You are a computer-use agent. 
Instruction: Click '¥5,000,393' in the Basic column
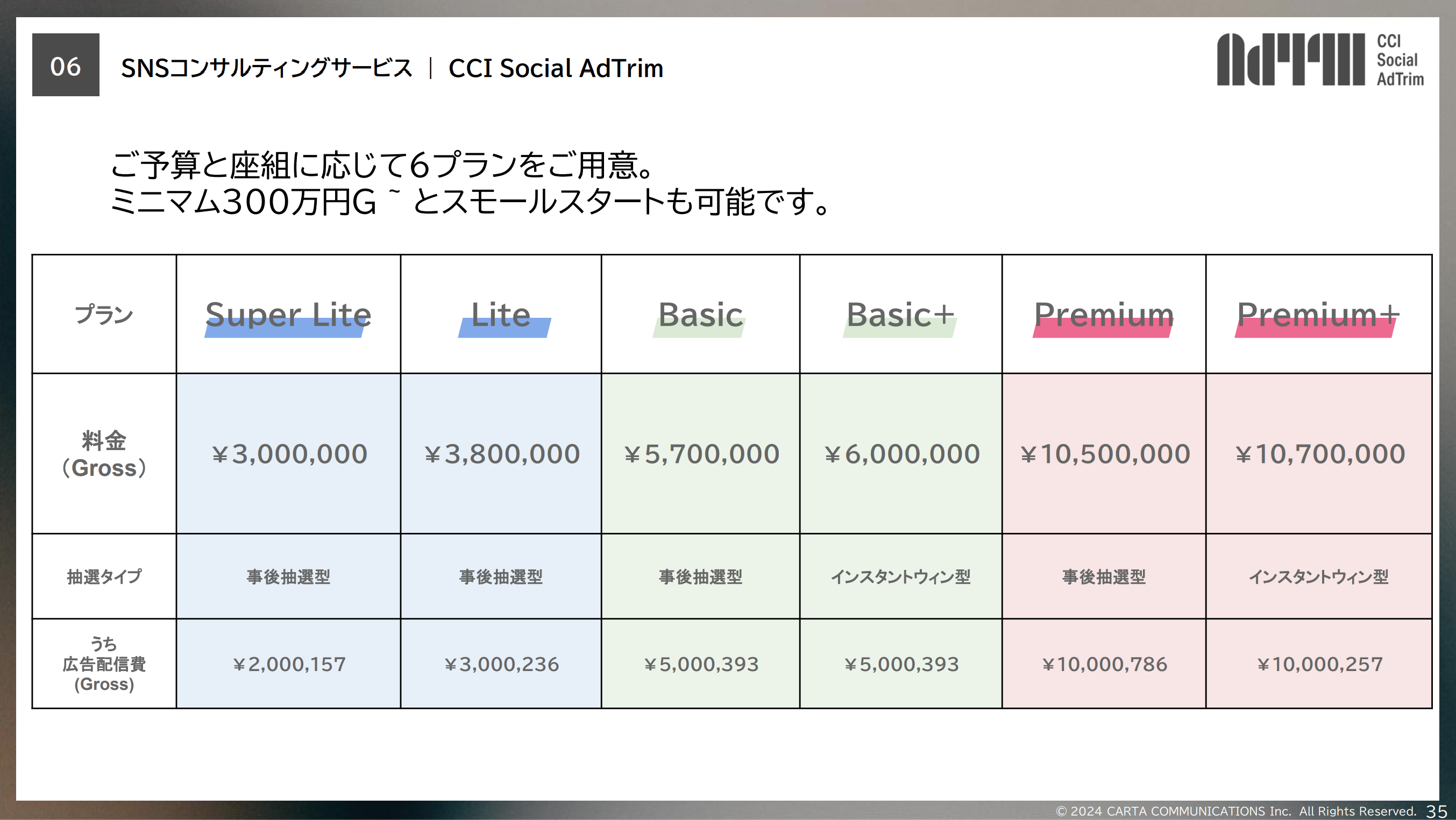pos(701,664)
